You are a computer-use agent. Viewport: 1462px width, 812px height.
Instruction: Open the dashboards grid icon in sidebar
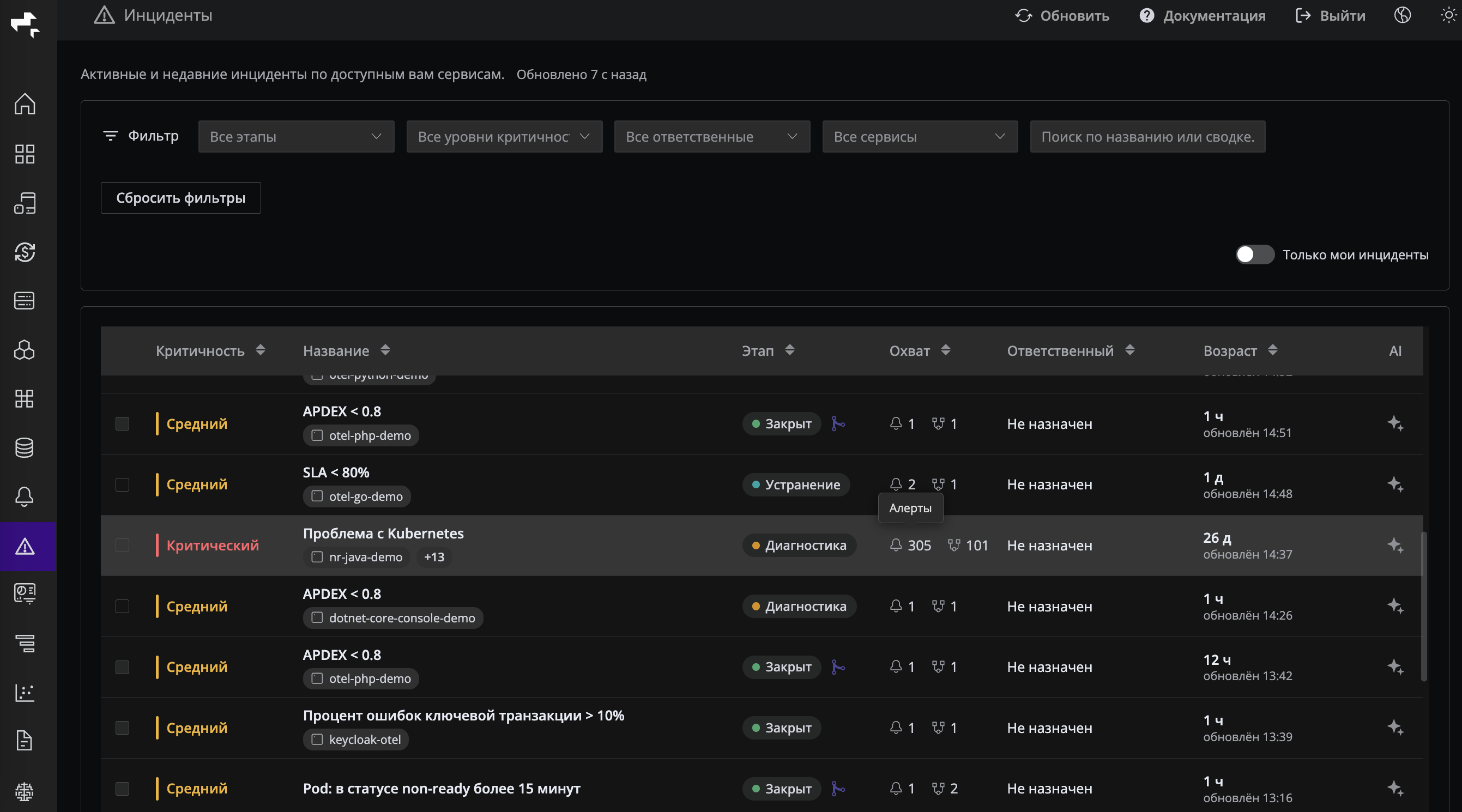point(25,154)
